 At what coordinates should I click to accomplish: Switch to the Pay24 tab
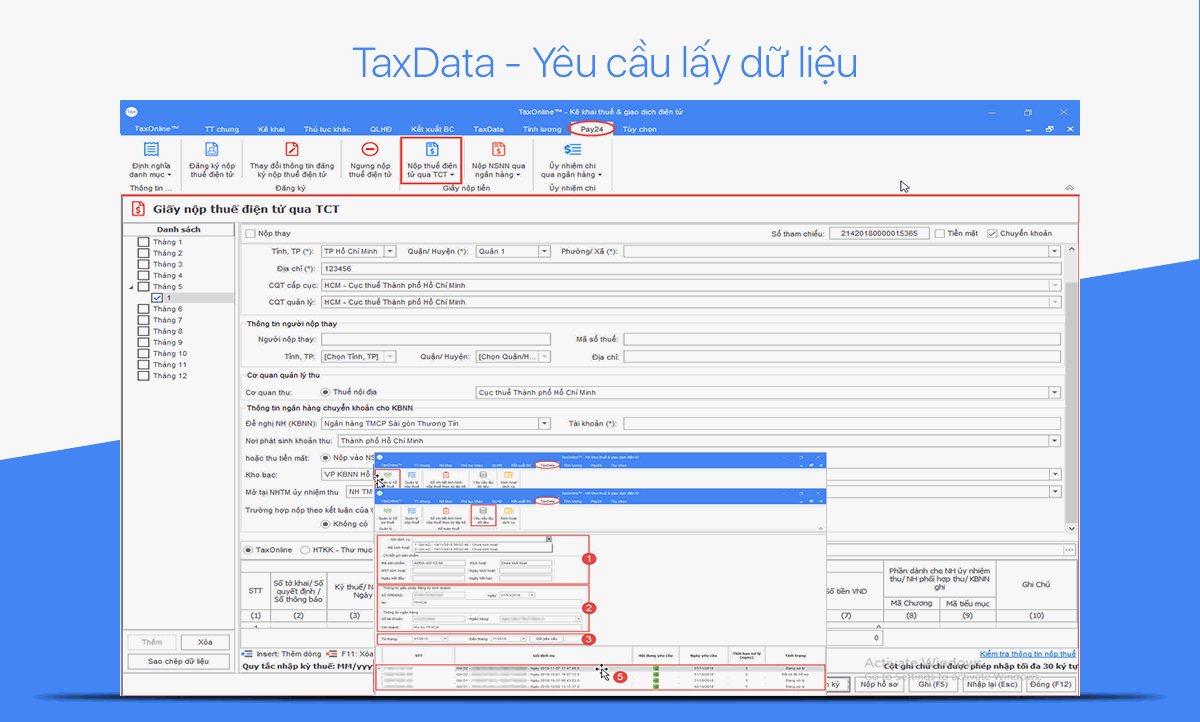point(590,128)
